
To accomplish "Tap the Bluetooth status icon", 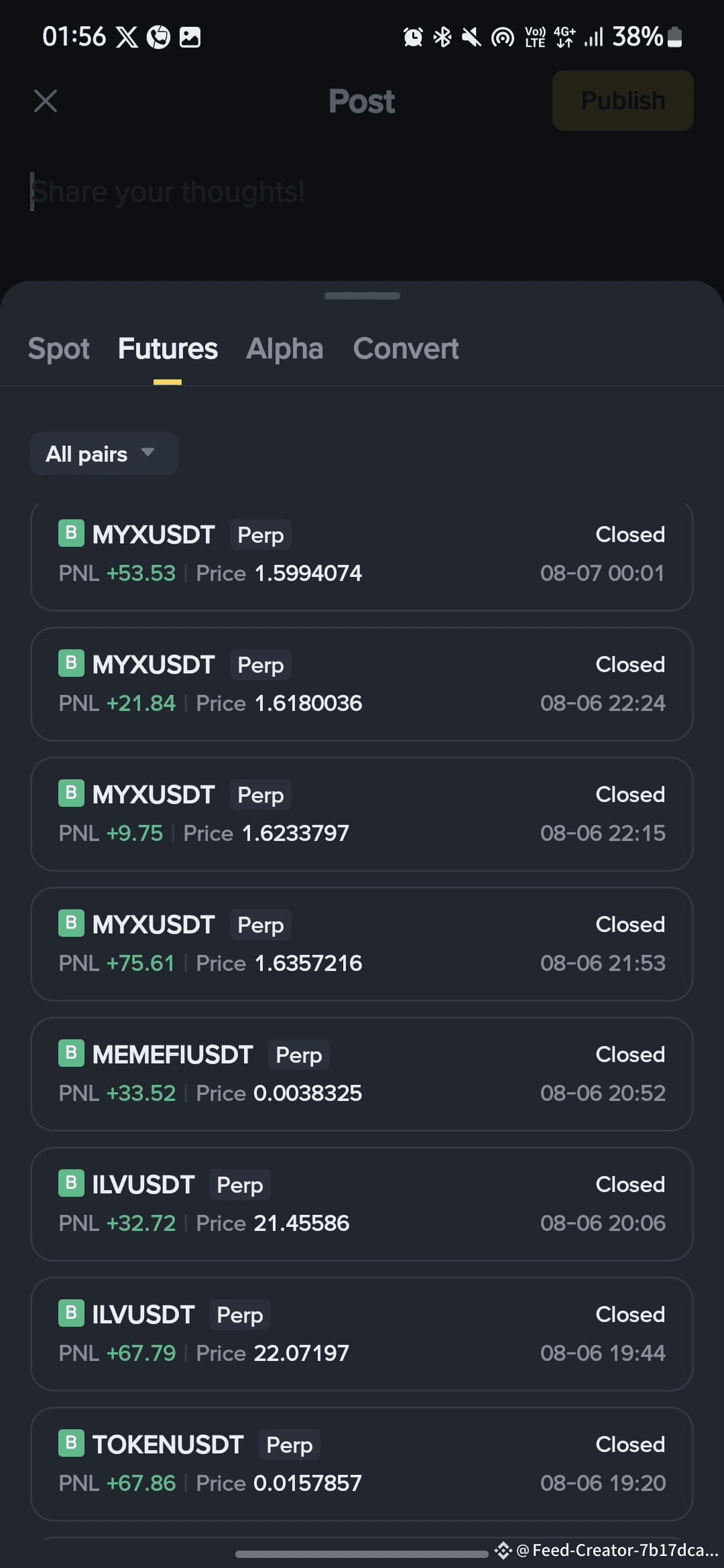I will pyautogui.click(x=442, y=37).
